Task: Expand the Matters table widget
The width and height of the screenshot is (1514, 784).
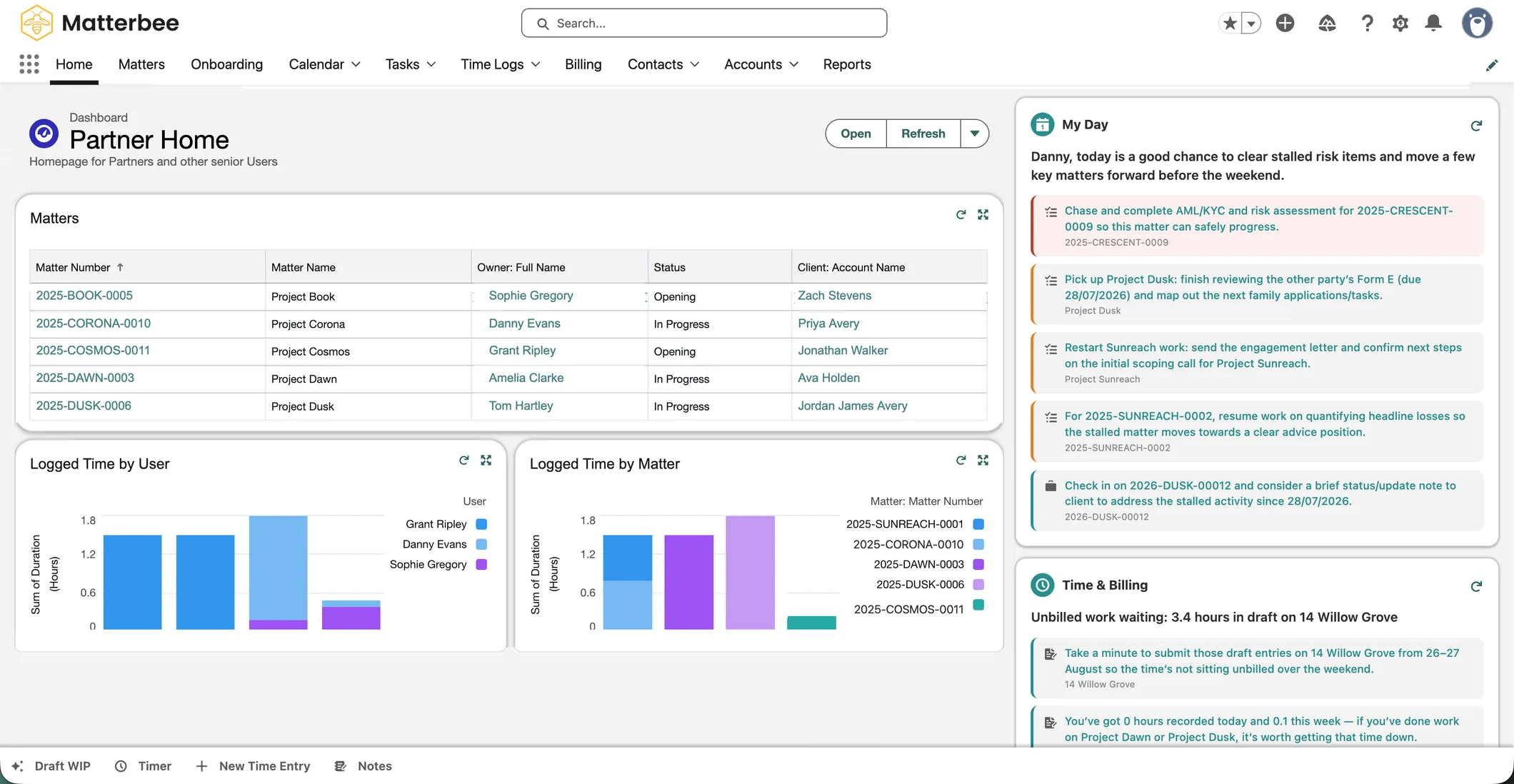Action: 983,215
